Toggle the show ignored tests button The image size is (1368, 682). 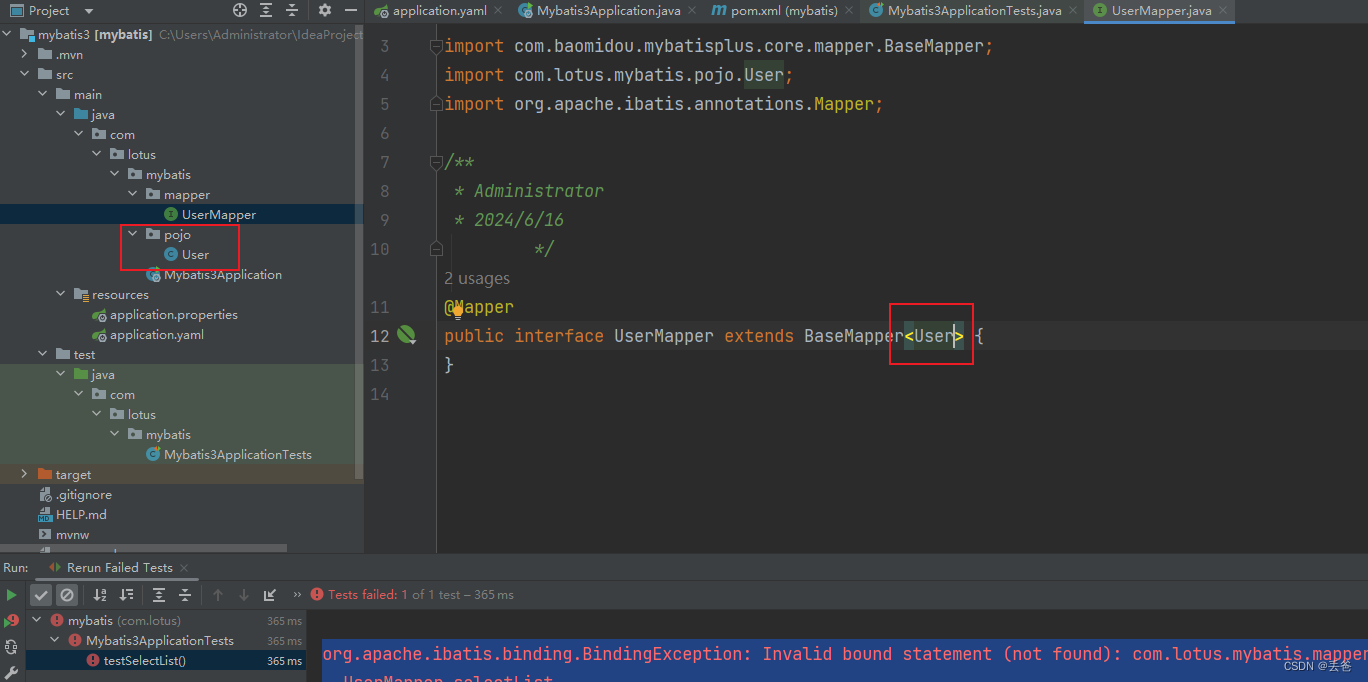(67, 595)
